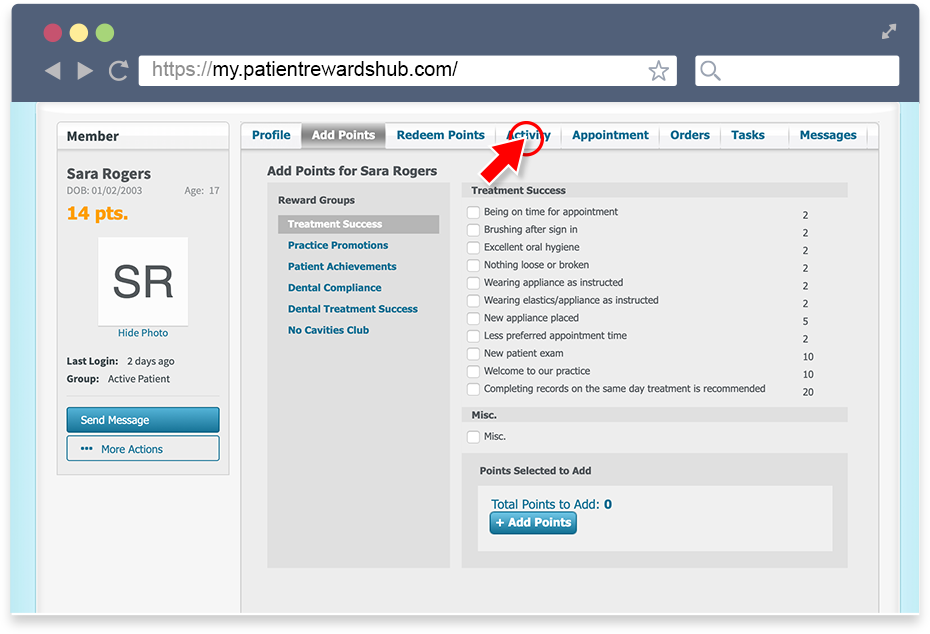Click the 20 points value for completing records
Image resolution: width=930 pixels, height=634 pixels.
point(808,392)
